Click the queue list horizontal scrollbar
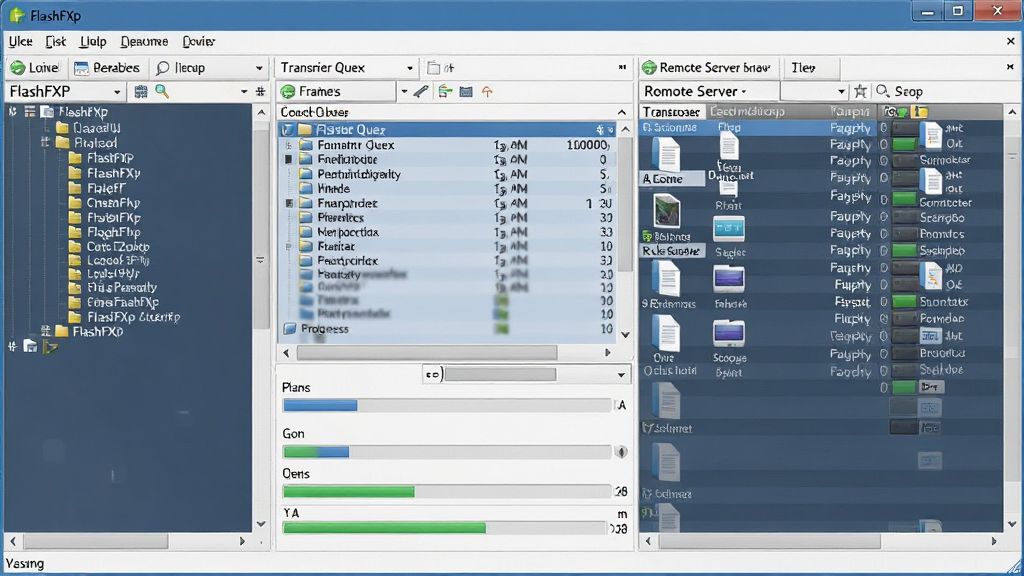 coord(447,353)
